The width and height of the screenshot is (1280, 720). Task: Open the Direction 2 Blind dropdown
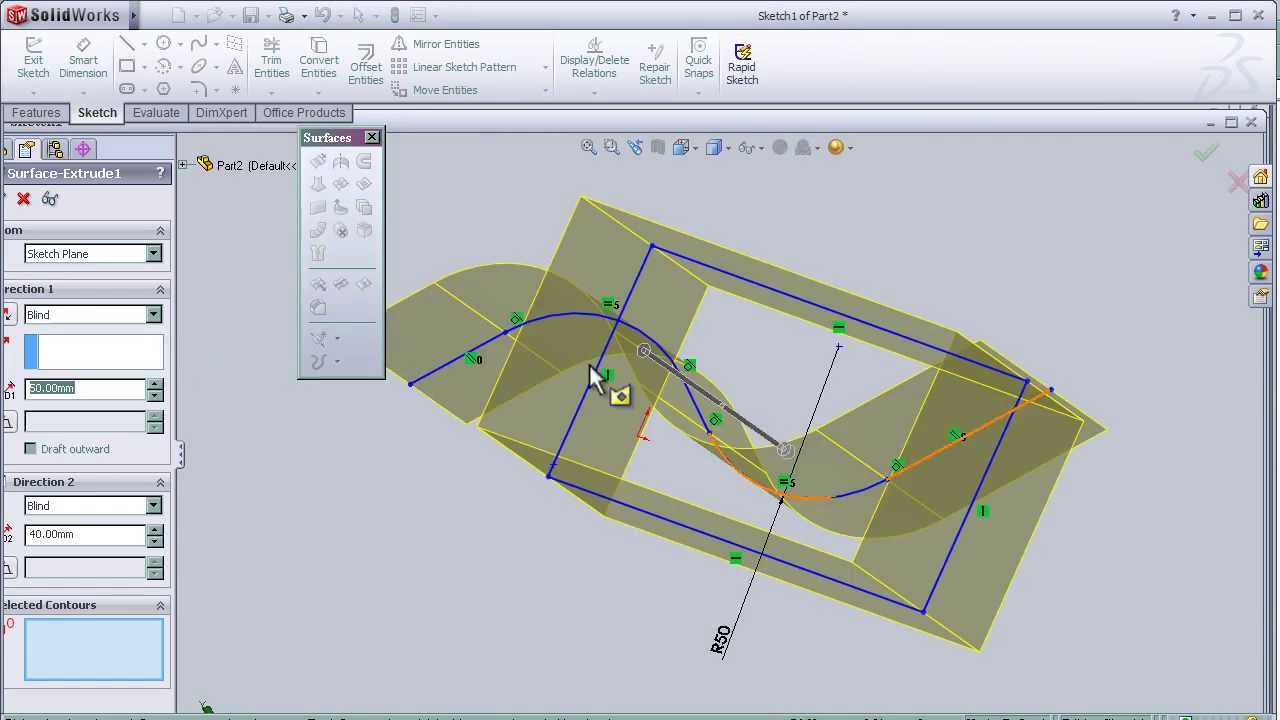coord(154,506)
